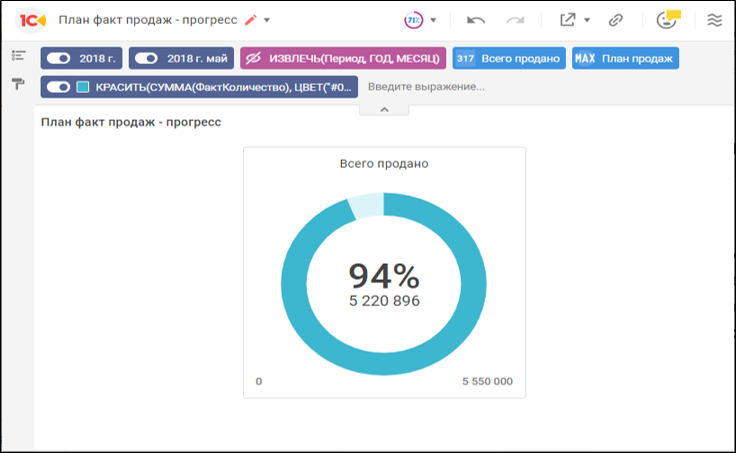
Task: Undo the last action
Action: click(x=476, y=20)
